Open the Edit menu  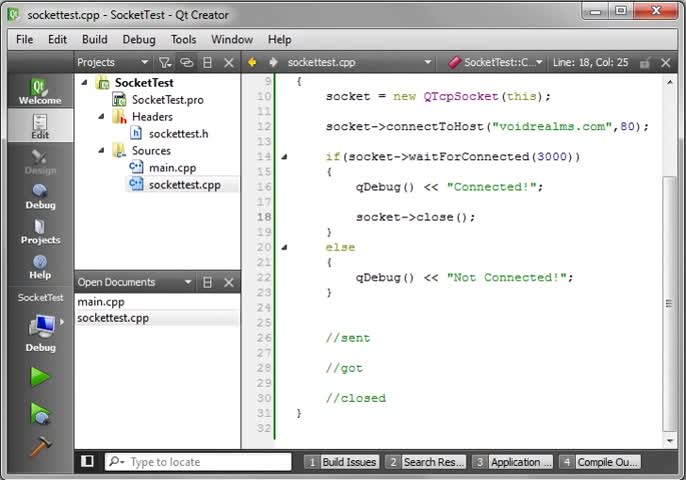57,39
